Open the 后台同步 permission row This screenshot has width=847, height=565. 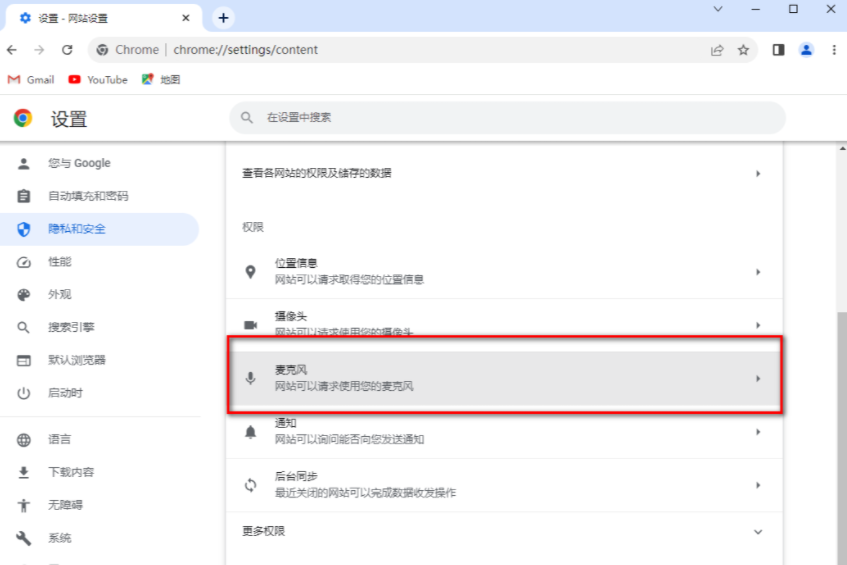504,485
